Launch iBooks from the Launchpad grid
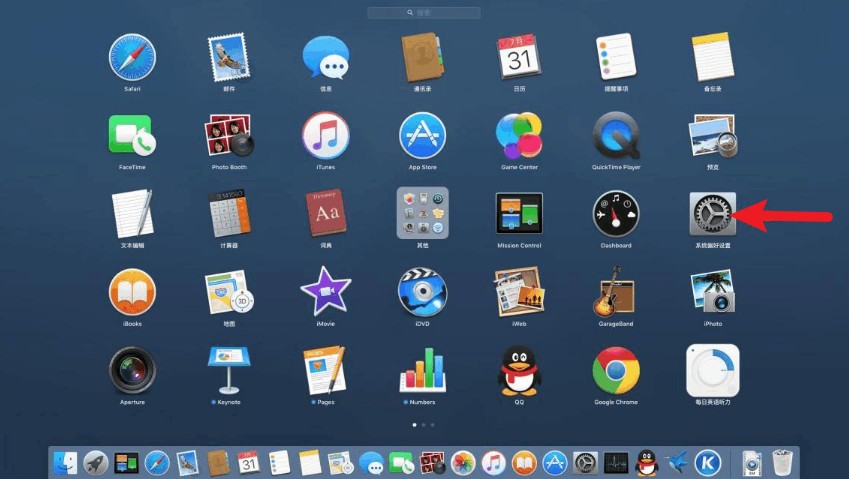The image size is (849, 479). [132, 292]
